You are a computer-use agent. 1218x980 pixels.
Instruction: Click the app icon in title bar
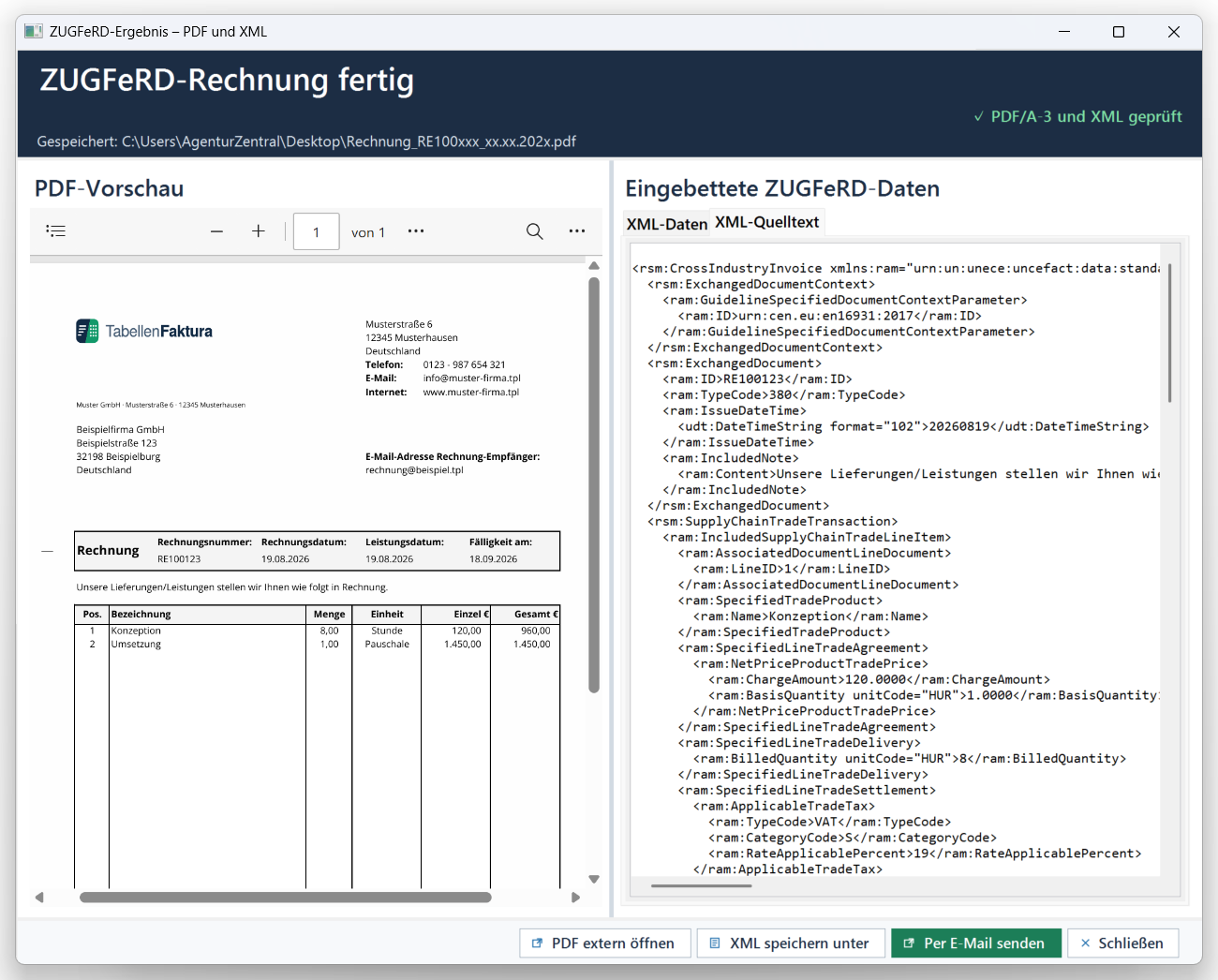[x=34, y=32]
